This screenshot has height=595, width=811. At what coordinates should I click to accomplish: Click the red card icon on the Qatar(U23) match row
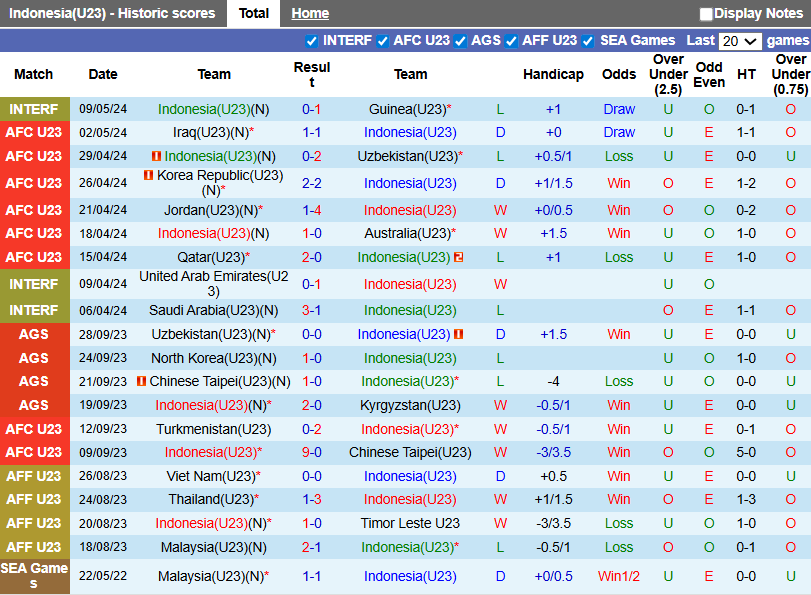point(458,257)
